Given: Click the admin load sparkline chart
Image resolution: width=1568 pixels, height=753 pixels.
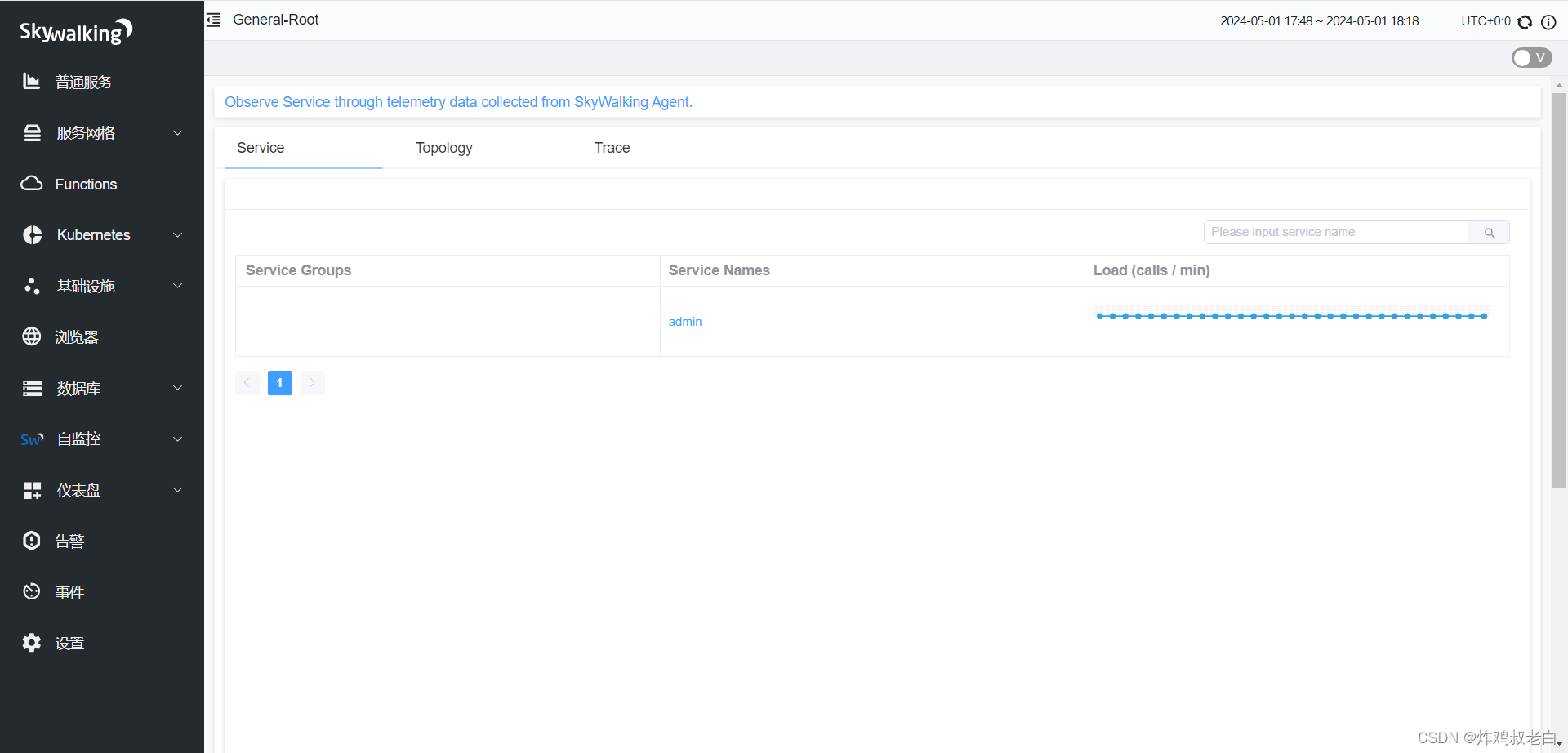Looking at the screenshot, I should tap(1291, 316).
